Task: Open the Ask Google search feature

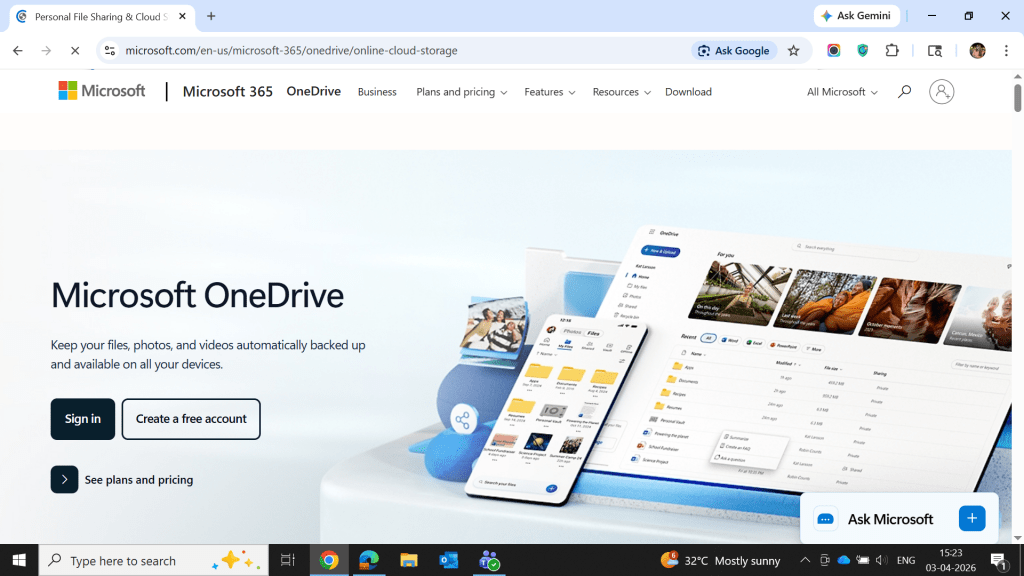Action: (x=734, y=50)
